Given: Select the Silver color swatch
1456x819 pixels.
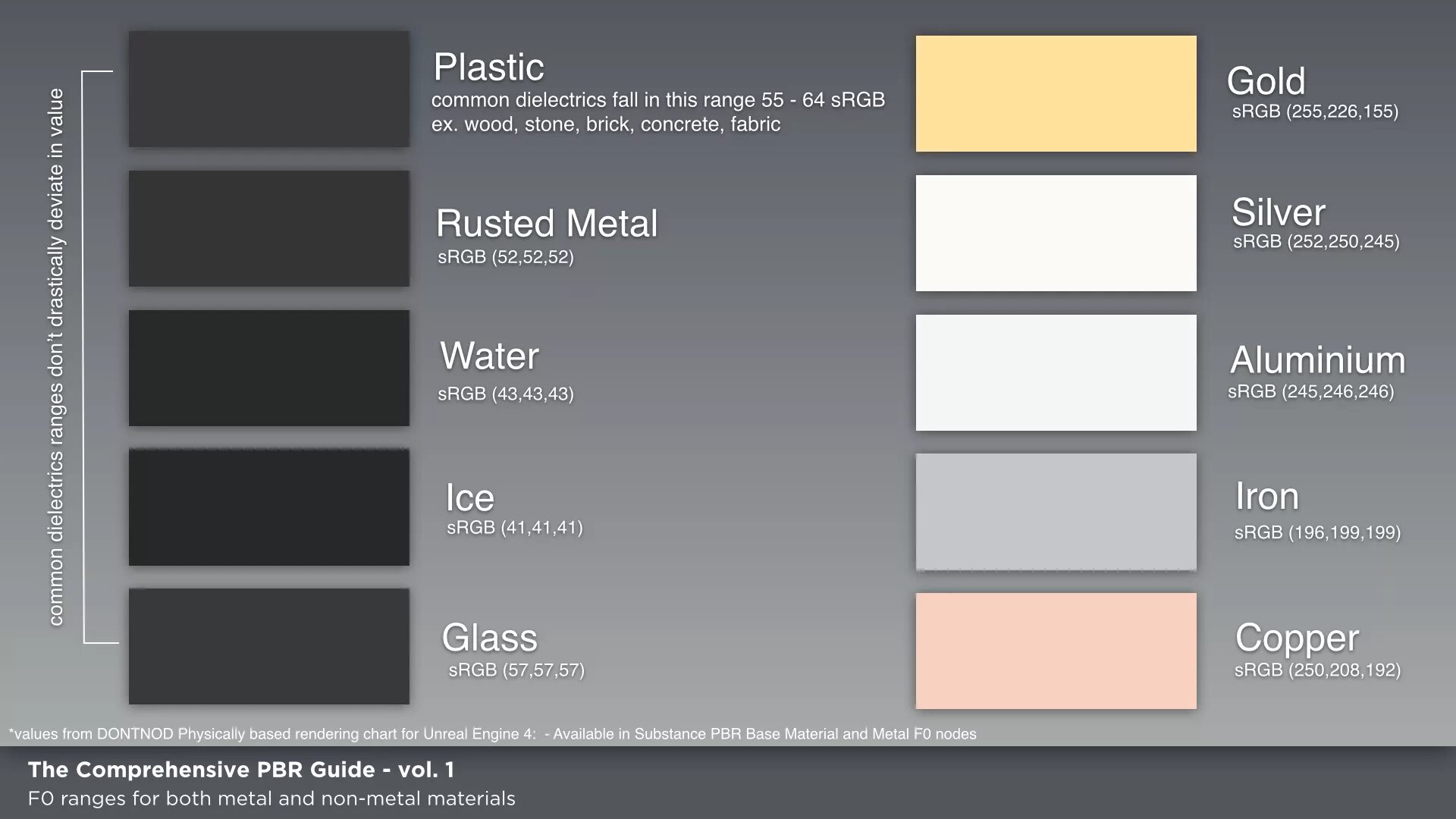Looking at the screenshot, I should (1056, 233).
